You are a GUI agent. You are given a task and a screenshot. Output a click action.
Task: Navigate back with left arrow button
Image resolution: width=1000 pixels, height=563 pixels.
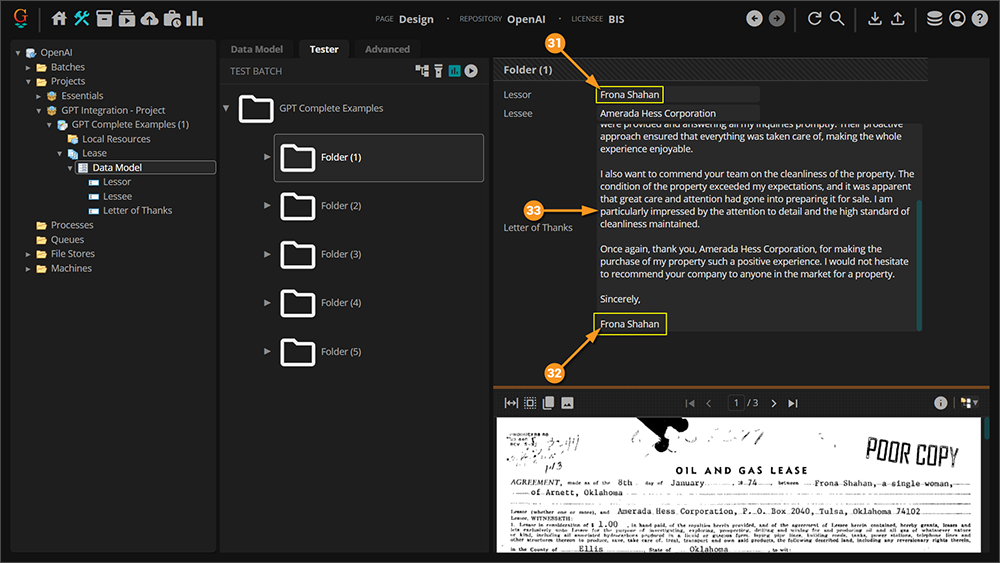pyautogui.click(x=754, y=18)
